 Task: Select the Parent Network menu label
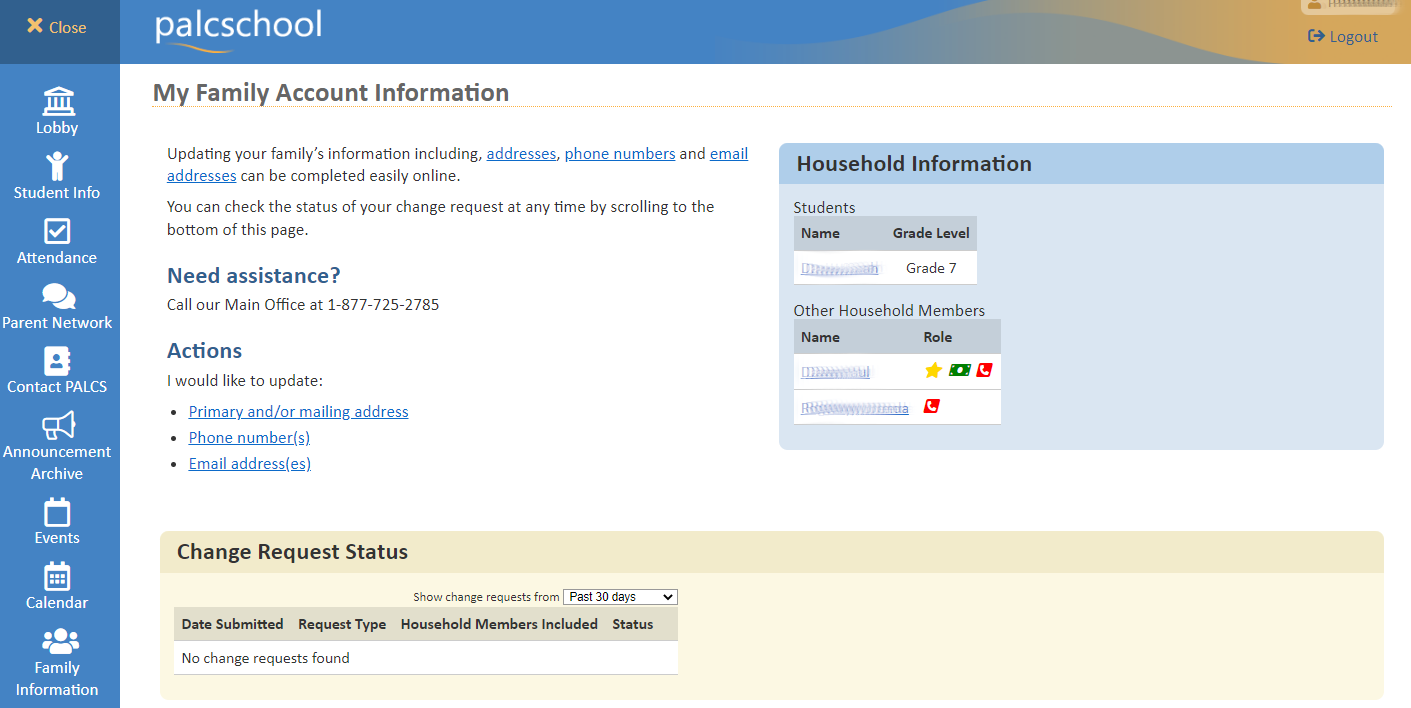[57, 323]
